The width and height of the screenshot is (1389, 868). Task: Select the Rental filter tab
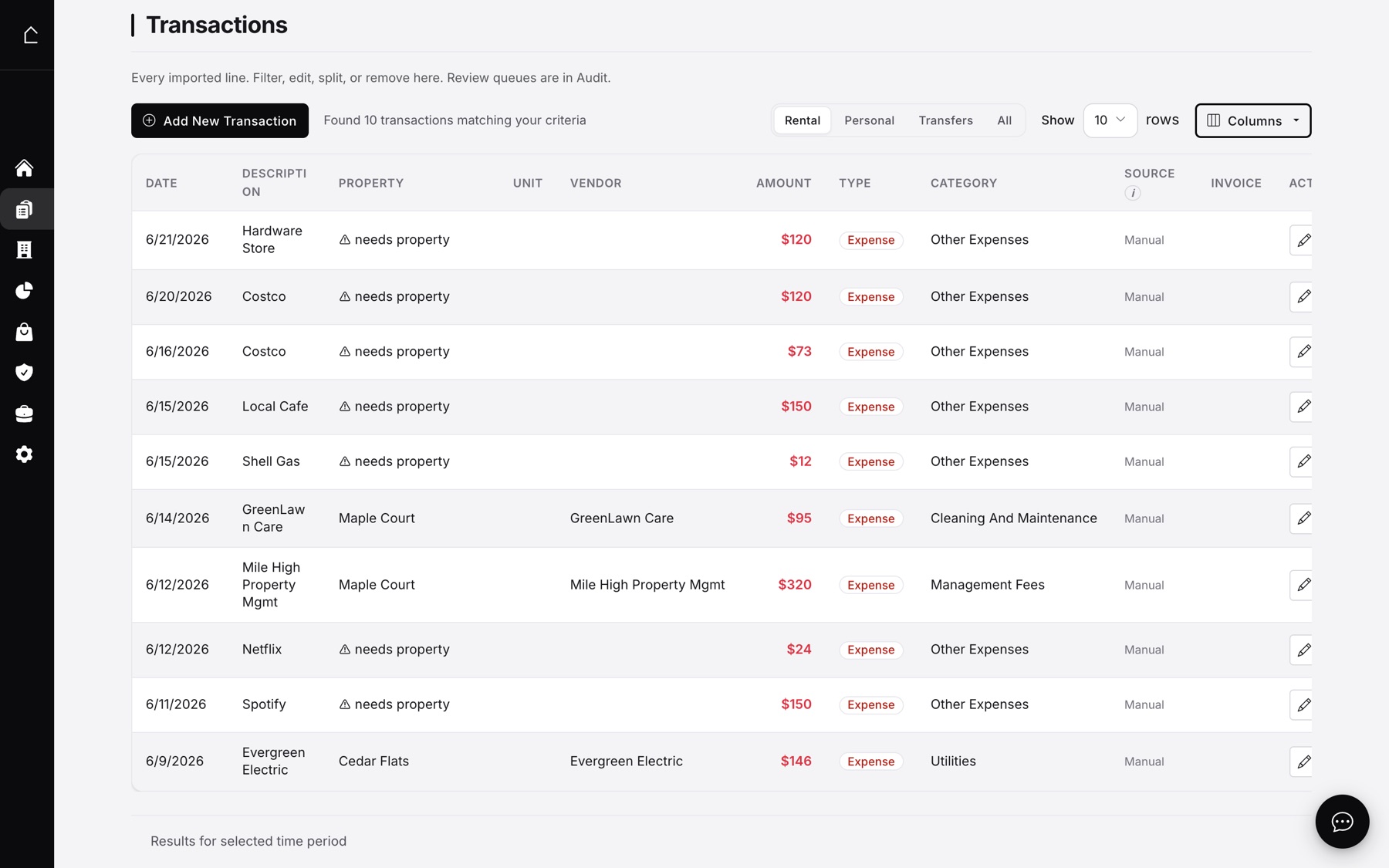tap(802, 120)
